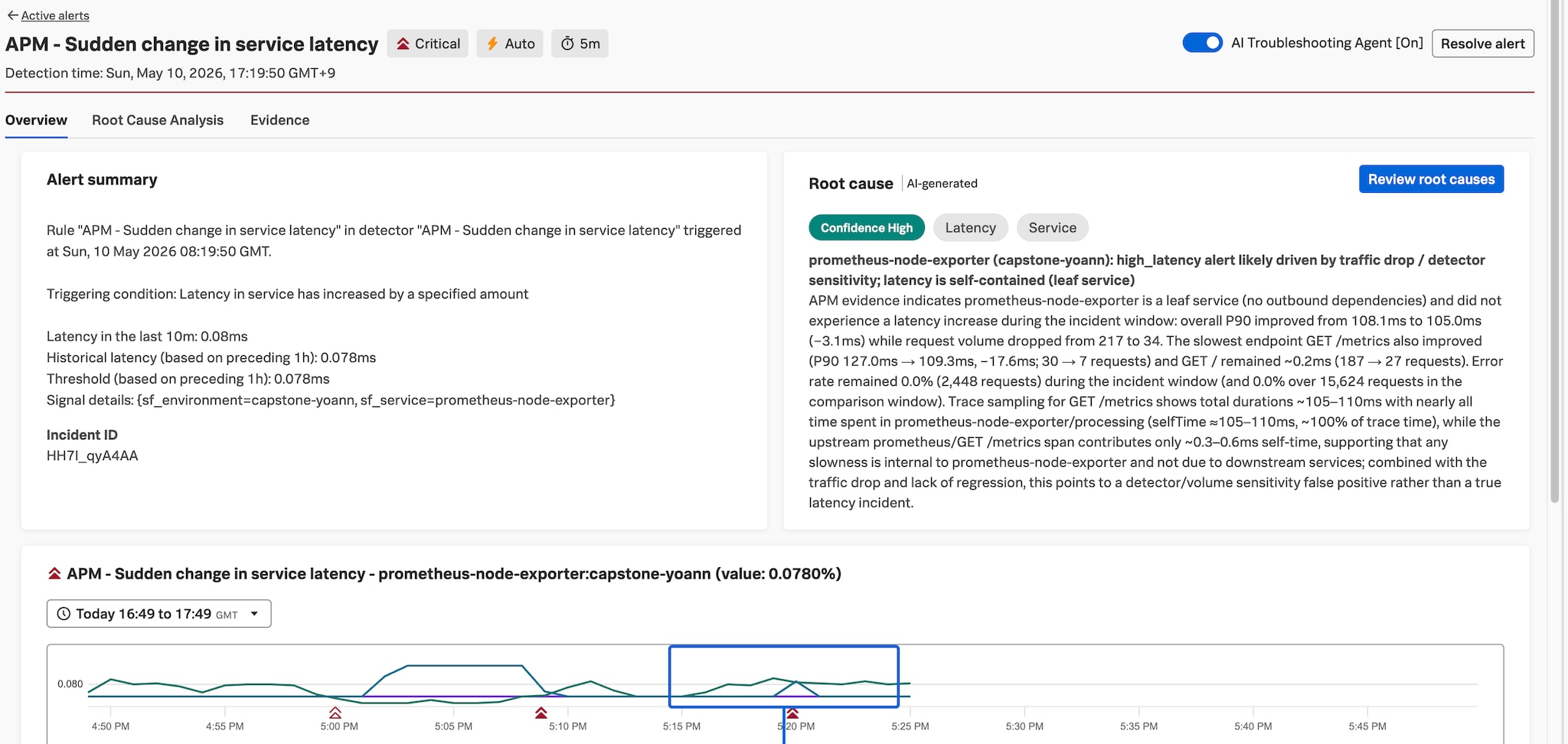Switch to the Overview tab
The width and height of the screenshot is (1568, 744).
[36, 120]
